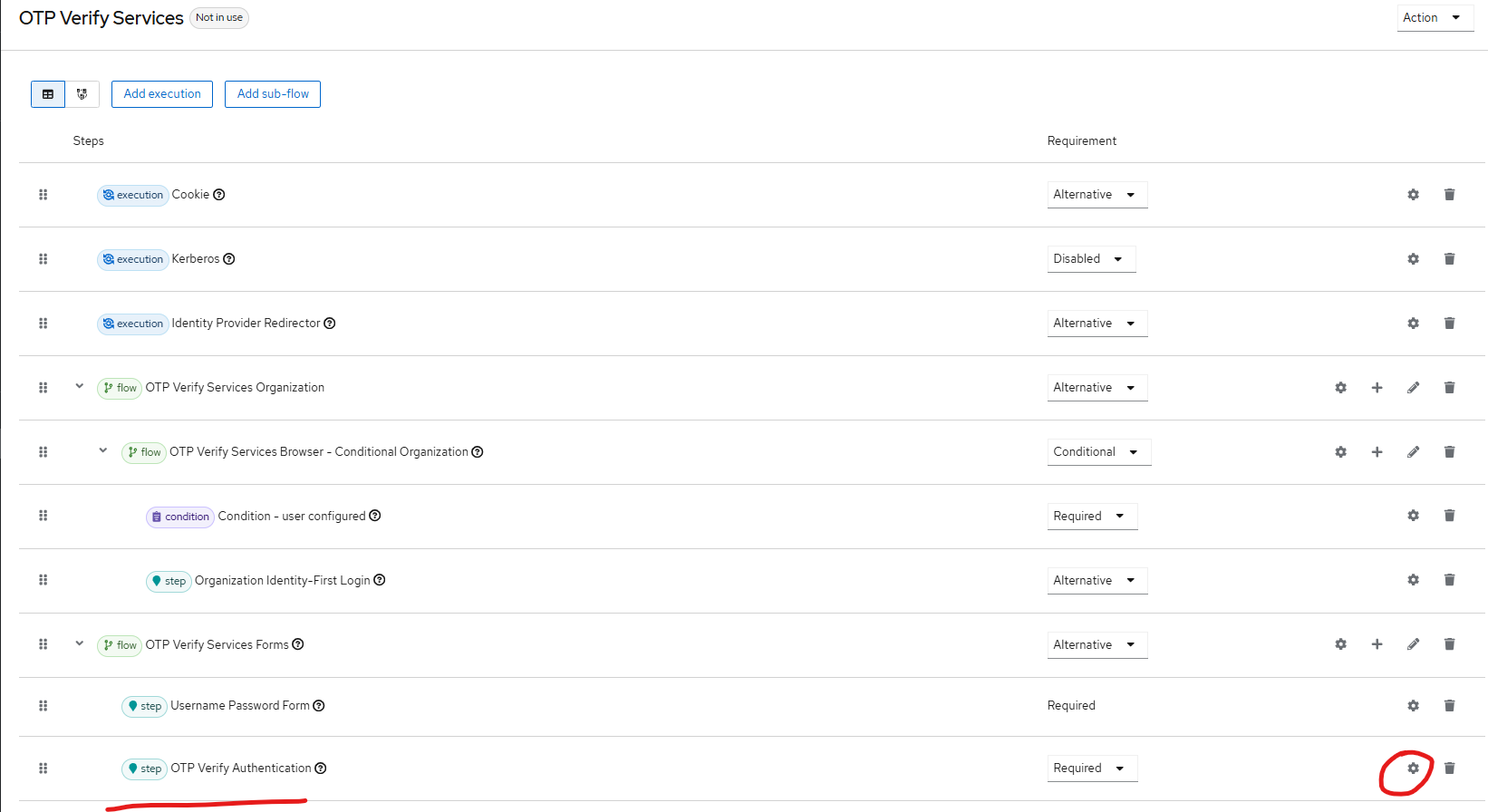
Task: Open Required dropdown for OTP Verify Authentication
Action: pos(1092,768)
